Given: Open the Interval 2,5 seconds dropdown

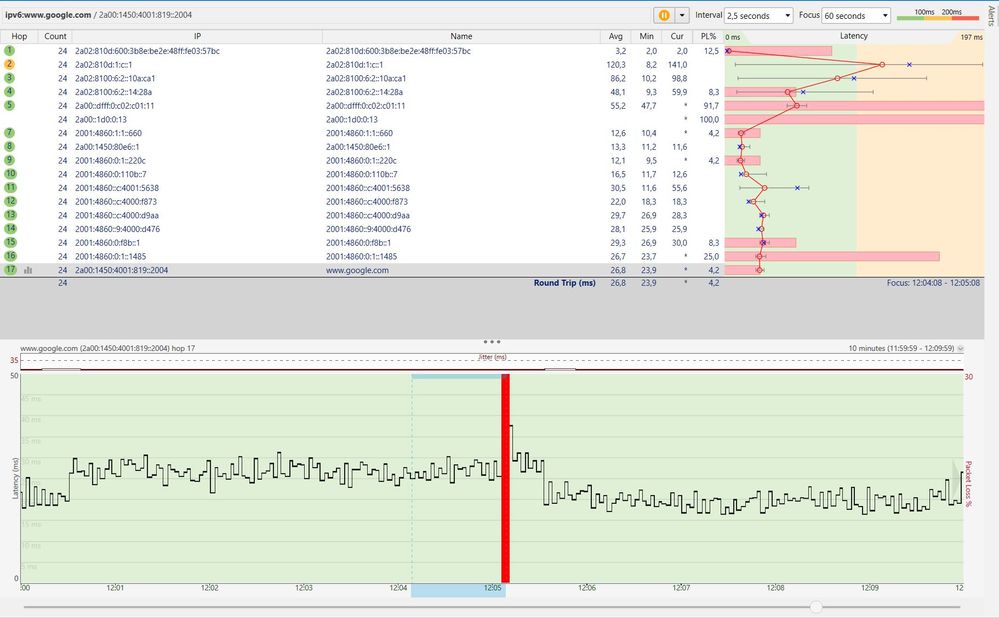Looking at the screenshot, I should pyautogui.click(x=759, y=15).
